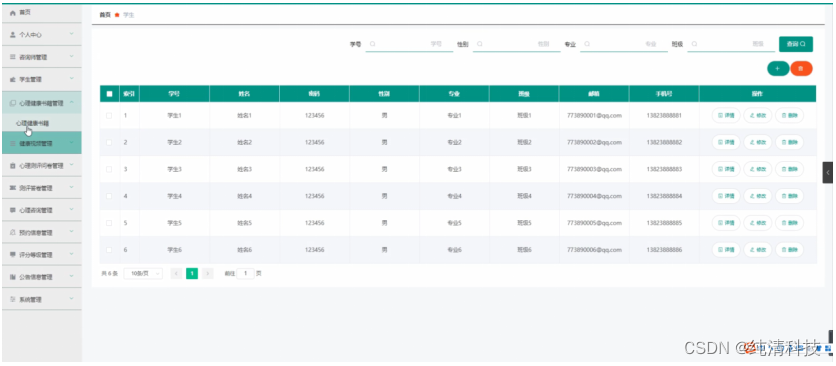Viewport: 836px width, 366px height.
Task: Click email cell 773890003@qq.com
Action: click(x=594, y=169)
